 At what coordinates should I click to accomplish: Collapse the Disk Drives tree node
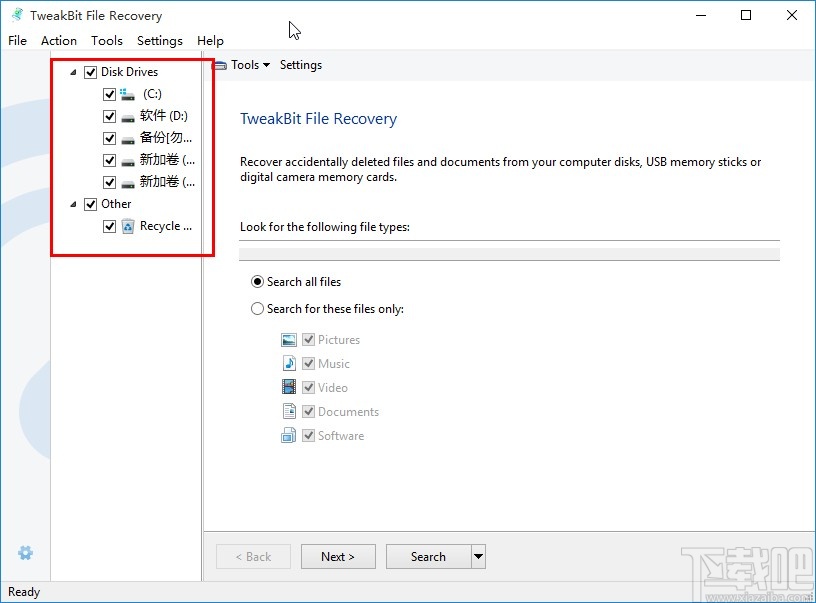(74, 72)
